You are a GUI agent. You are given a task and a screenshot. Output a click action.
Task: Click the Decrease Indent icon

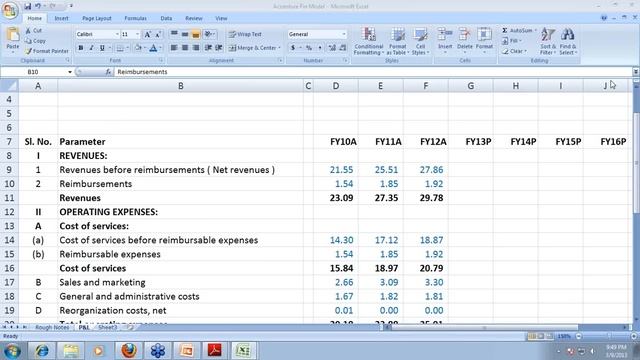point(208,48)
